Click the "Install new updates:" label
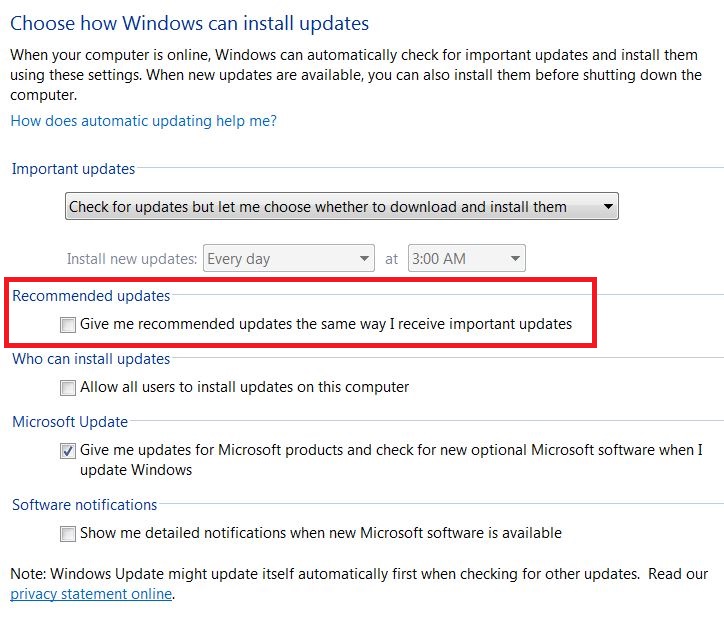Screen dimensions: 724x628 [x=132, y=259]
